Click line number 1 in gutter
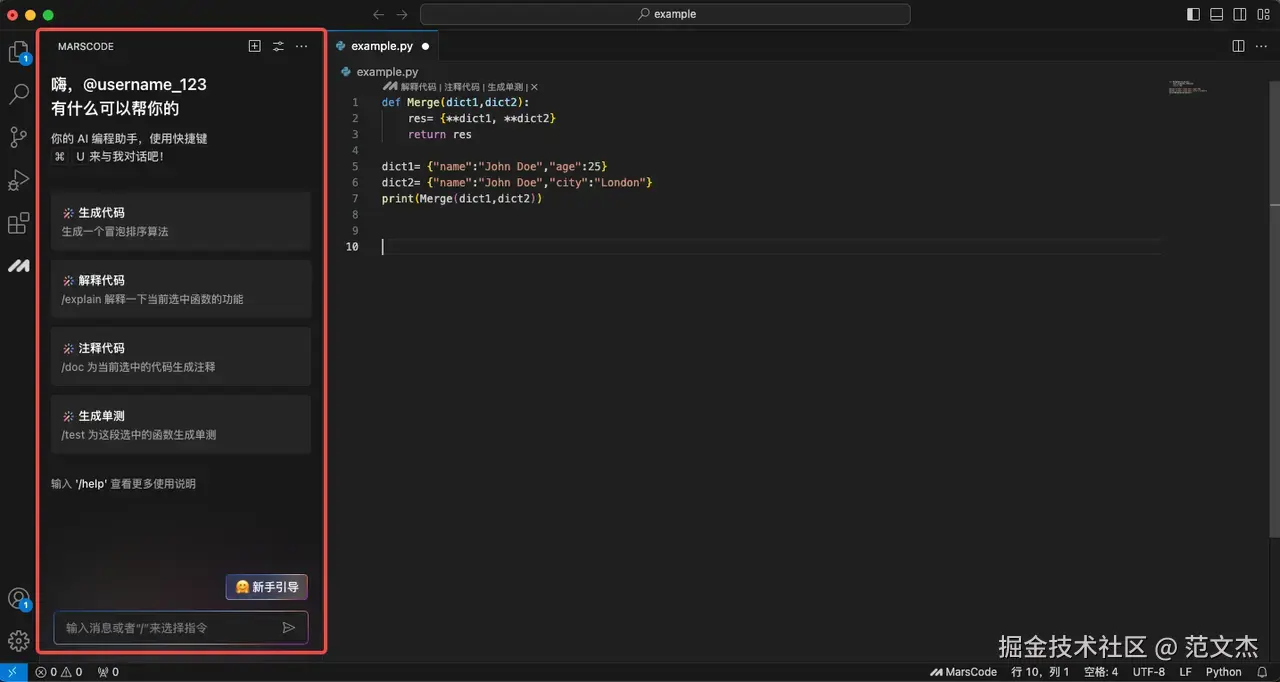1280x682 pixels. tap(355, 102)
